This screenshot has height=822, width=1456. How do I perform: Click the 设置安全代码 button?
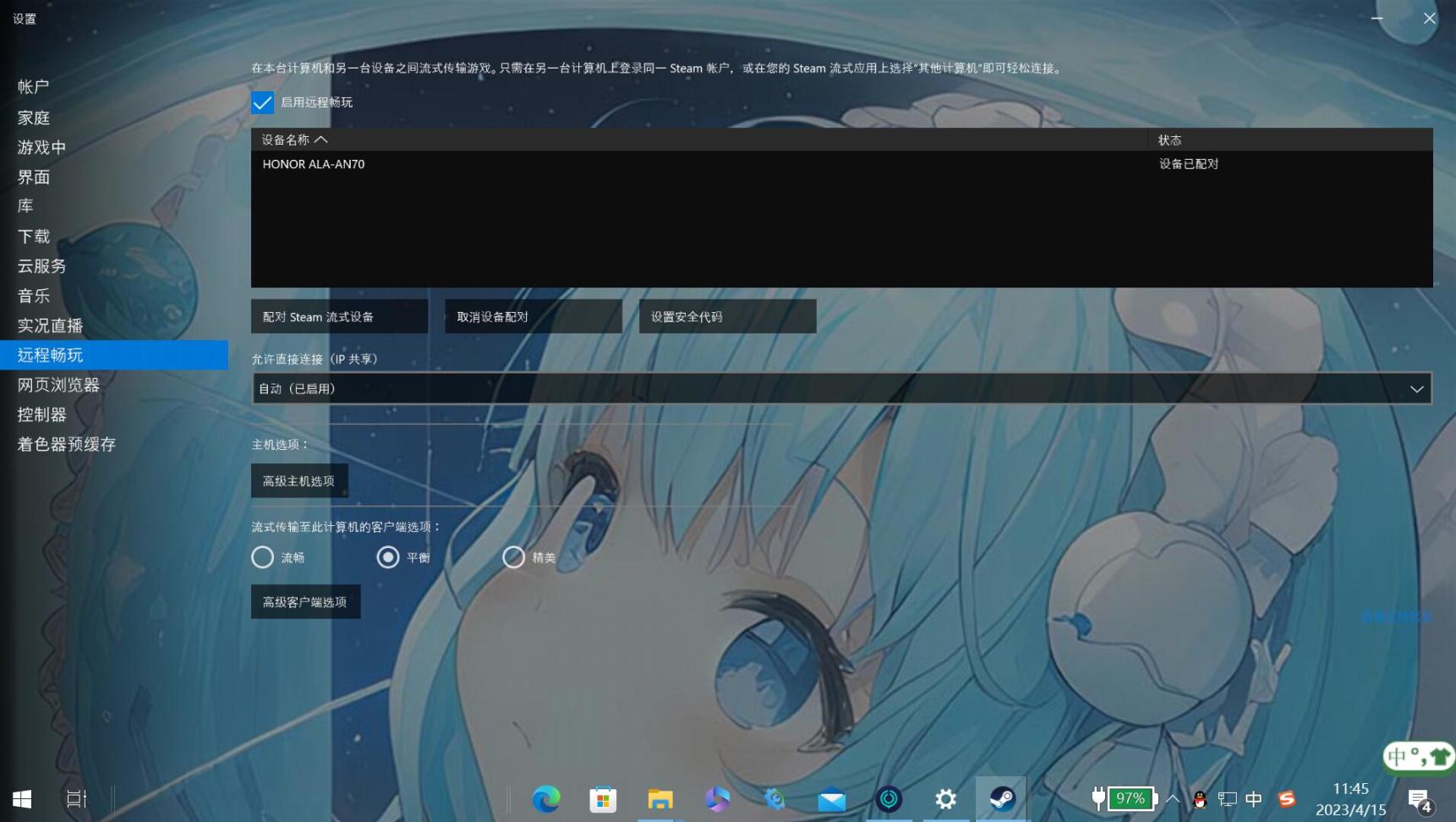[727, 316]
